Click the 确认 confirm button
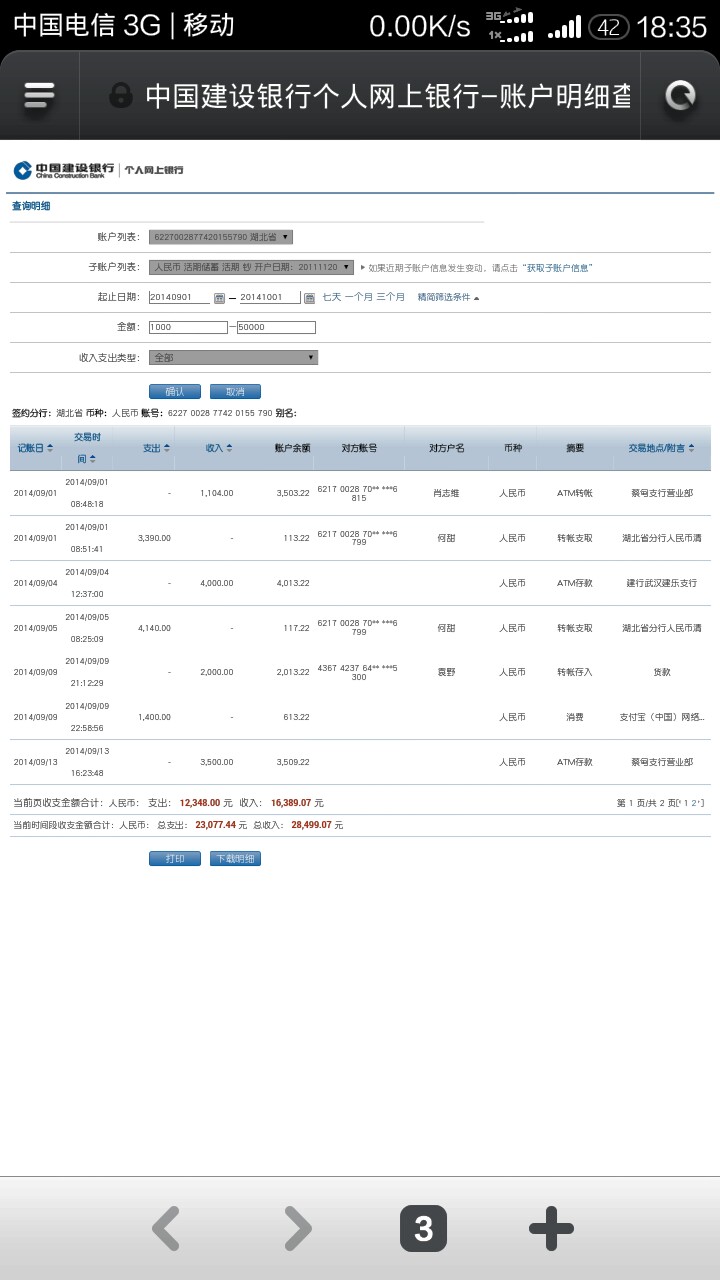 [x=175, y=391]
